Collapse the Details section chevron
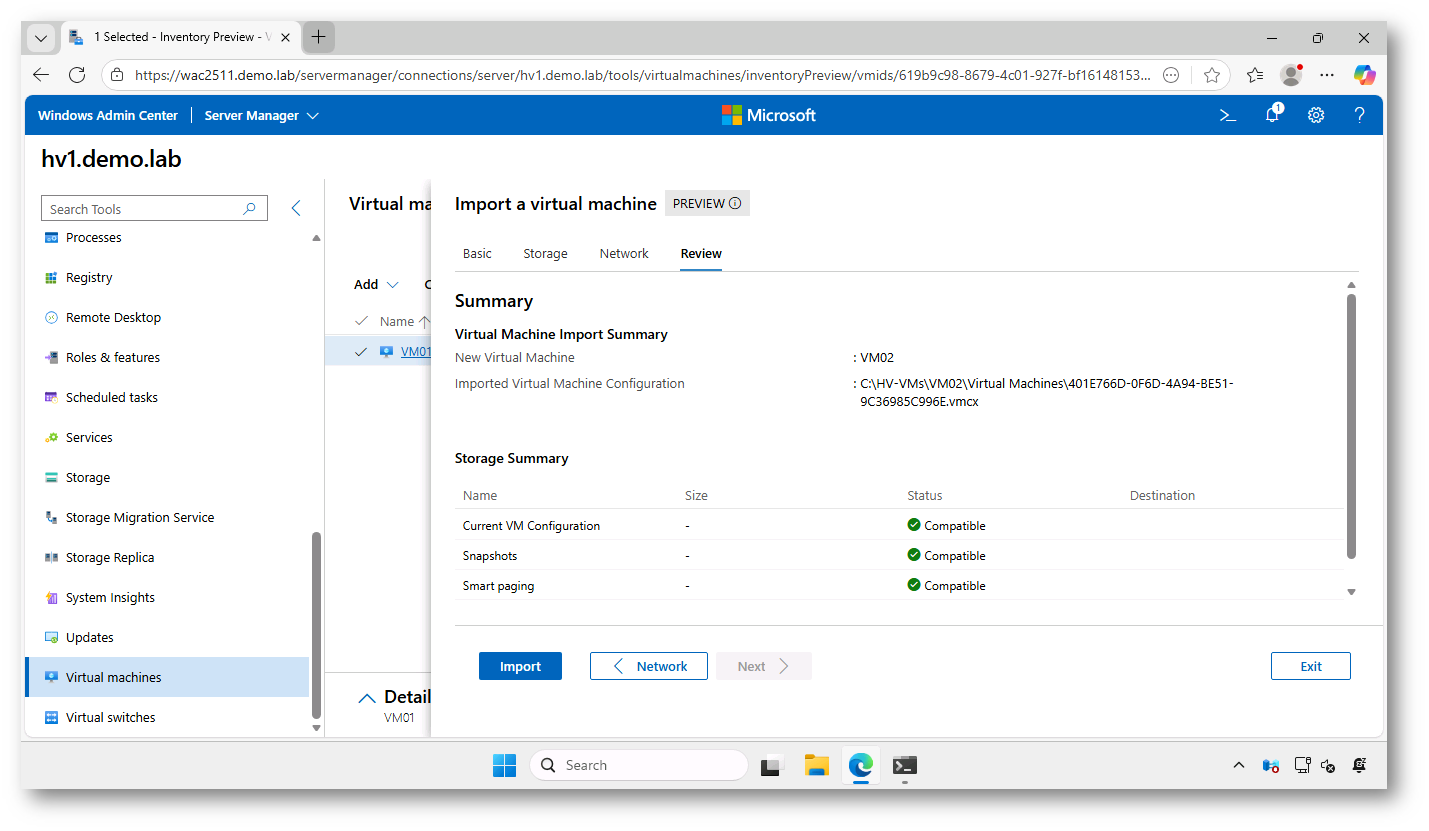 [367, 698]
